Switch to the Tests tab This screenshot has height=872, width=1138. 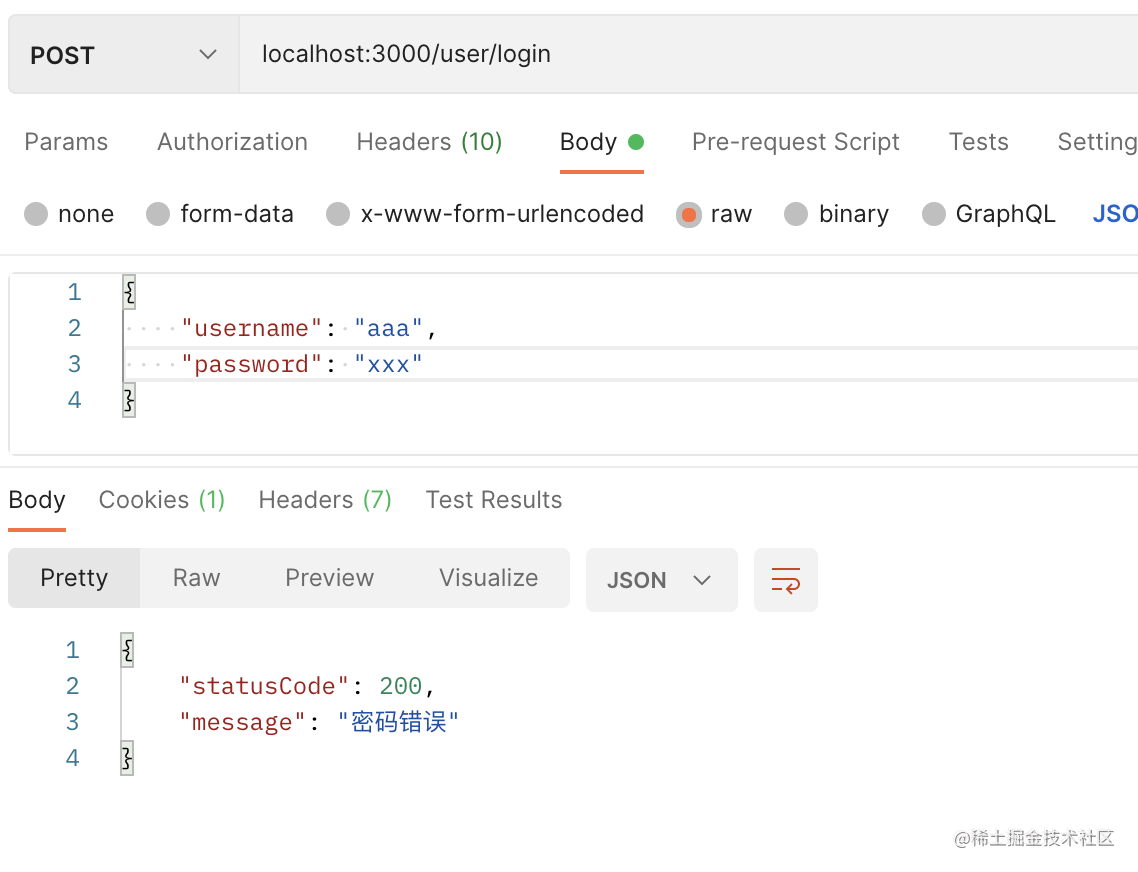pyautogui.click(x=978, y=142)
